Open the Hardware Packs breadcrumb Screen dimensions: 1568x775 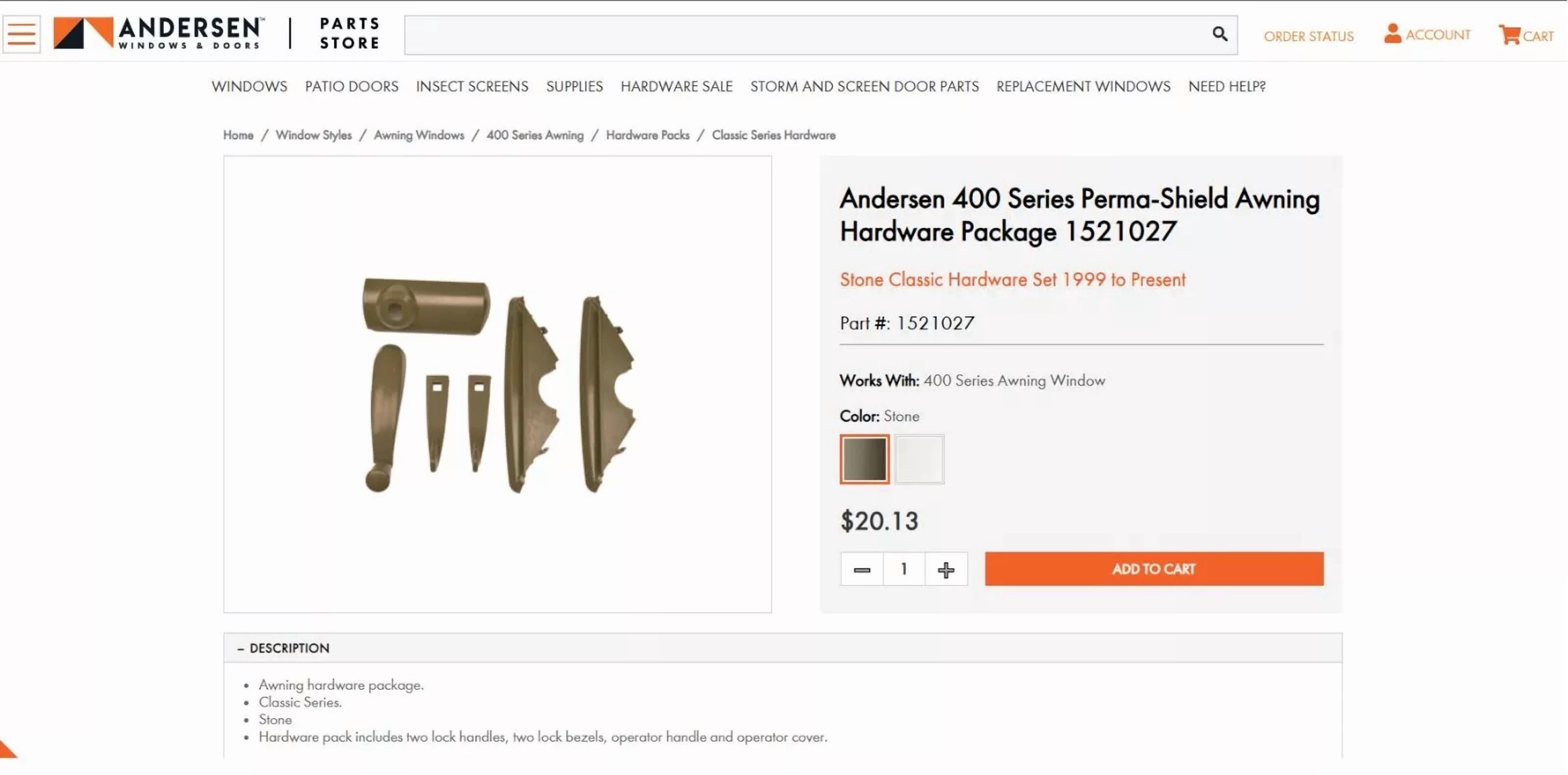point(648,135)
